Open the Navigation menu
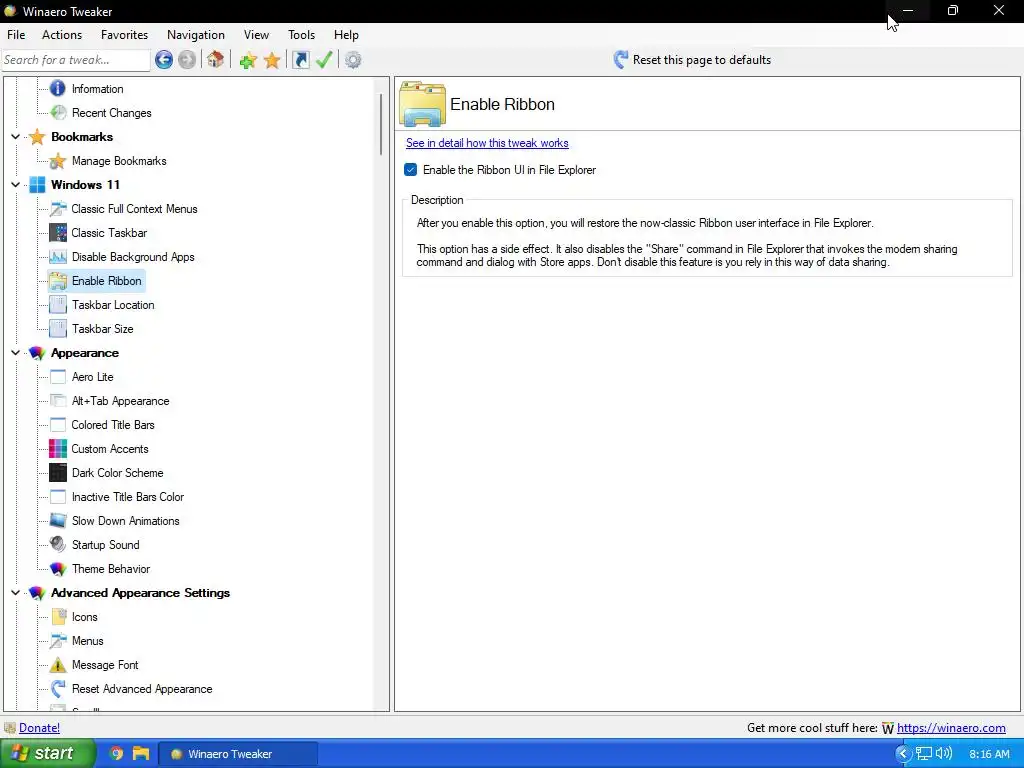The height and width of the screenshot is (768, 1024). (196, 35)
